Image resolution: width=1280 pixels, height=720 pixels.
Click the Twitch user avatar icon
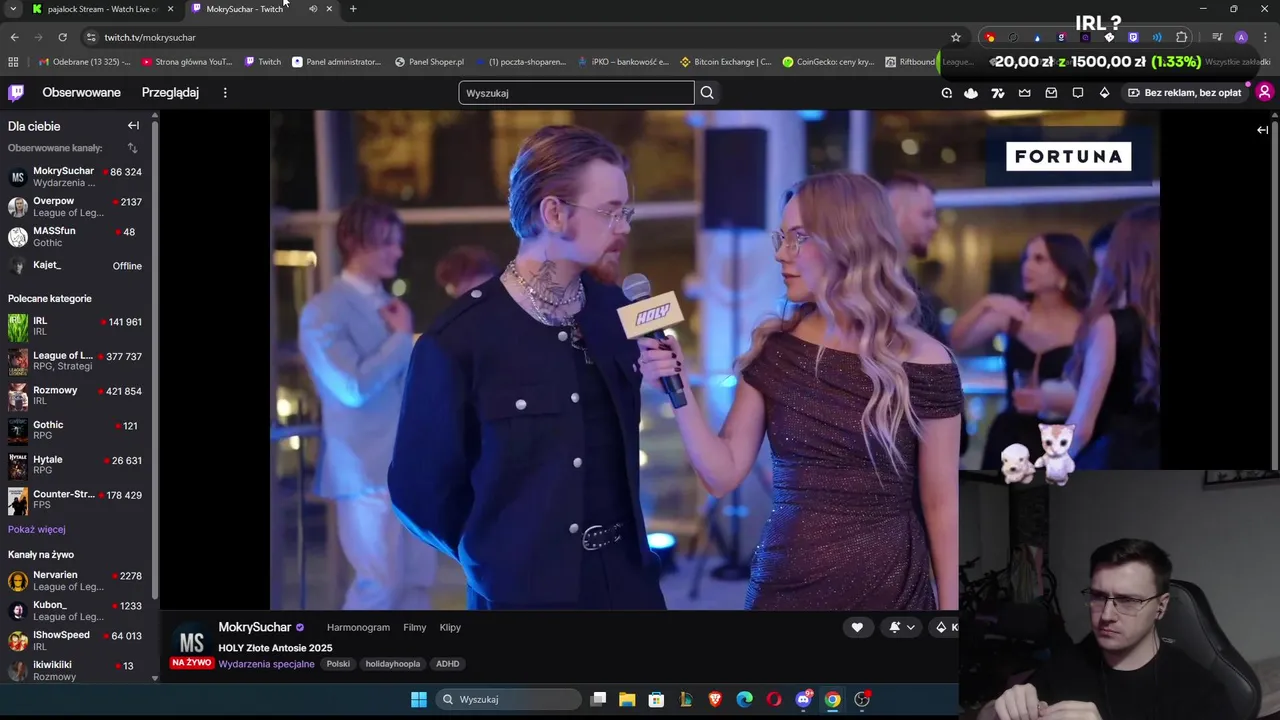coord(1264,93)
